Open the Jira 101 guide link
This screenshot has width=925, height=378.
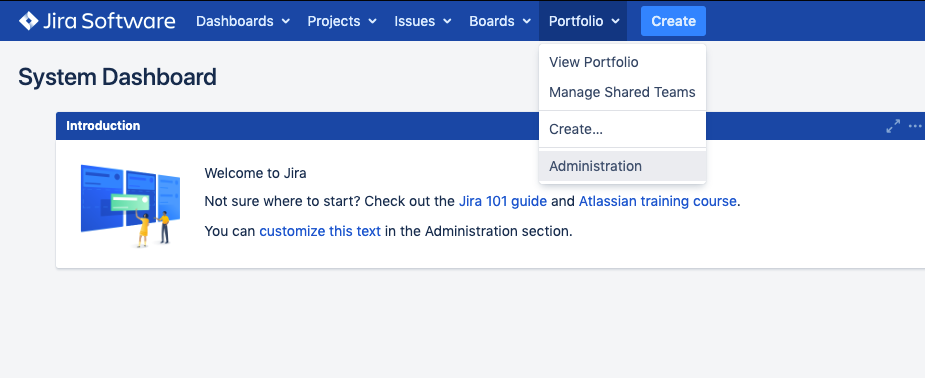(503, 201)
